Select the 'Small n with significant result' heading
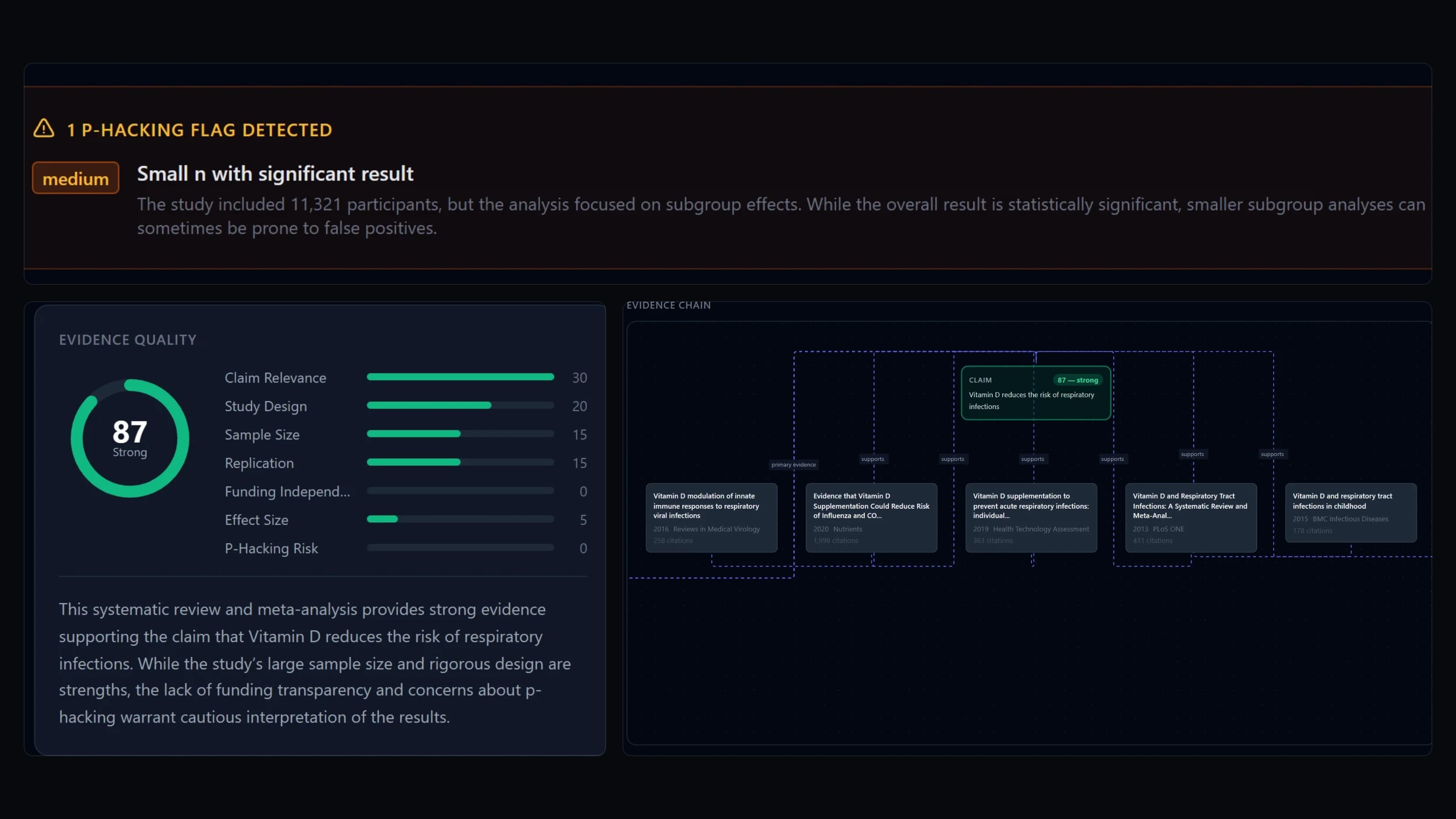 click(x=275, y=174)
